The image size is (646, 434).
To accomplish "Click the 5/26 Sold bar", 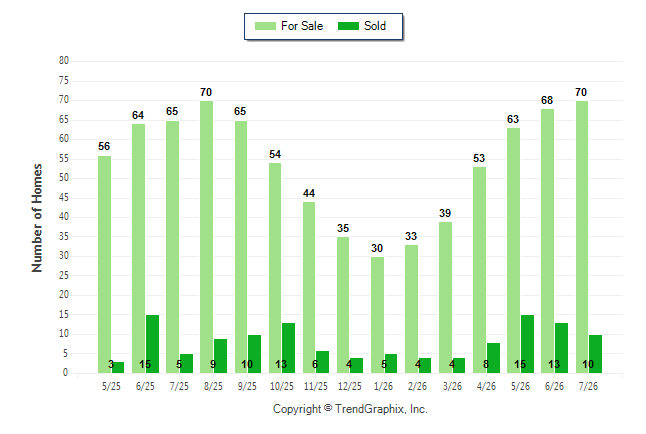I will [x=527, y=344].
